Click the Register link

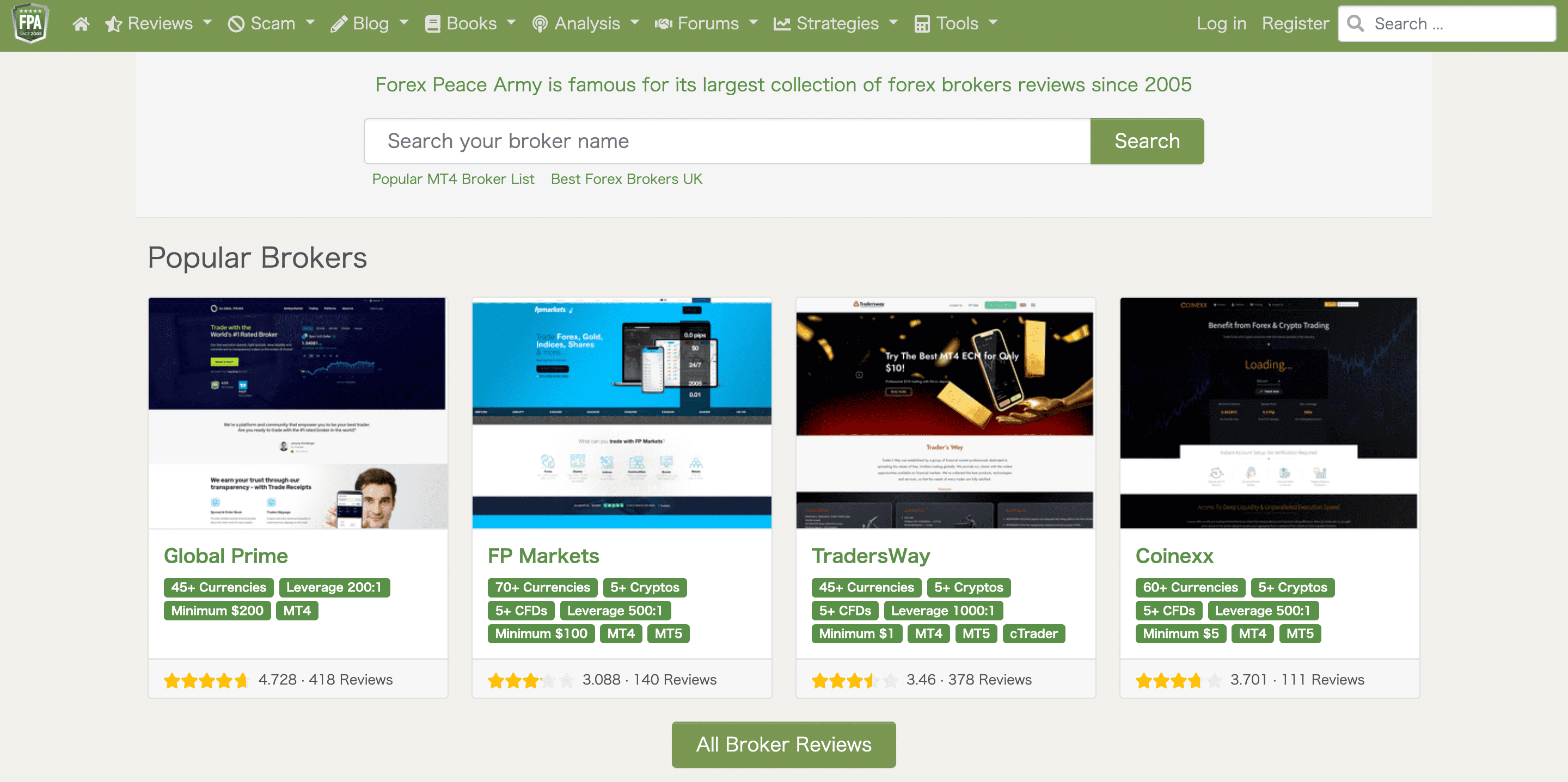tap(1295, 24)
